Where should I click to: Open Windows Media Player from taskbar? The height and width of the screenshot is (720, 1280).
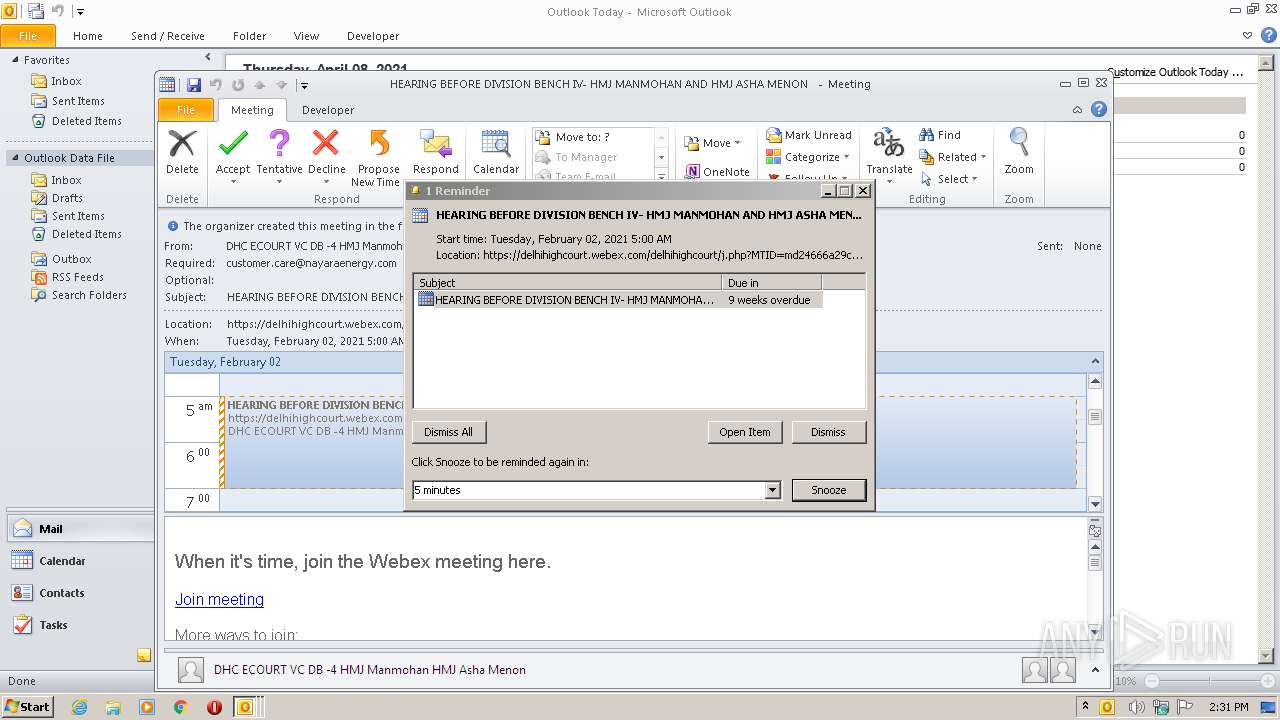point(147,707)
